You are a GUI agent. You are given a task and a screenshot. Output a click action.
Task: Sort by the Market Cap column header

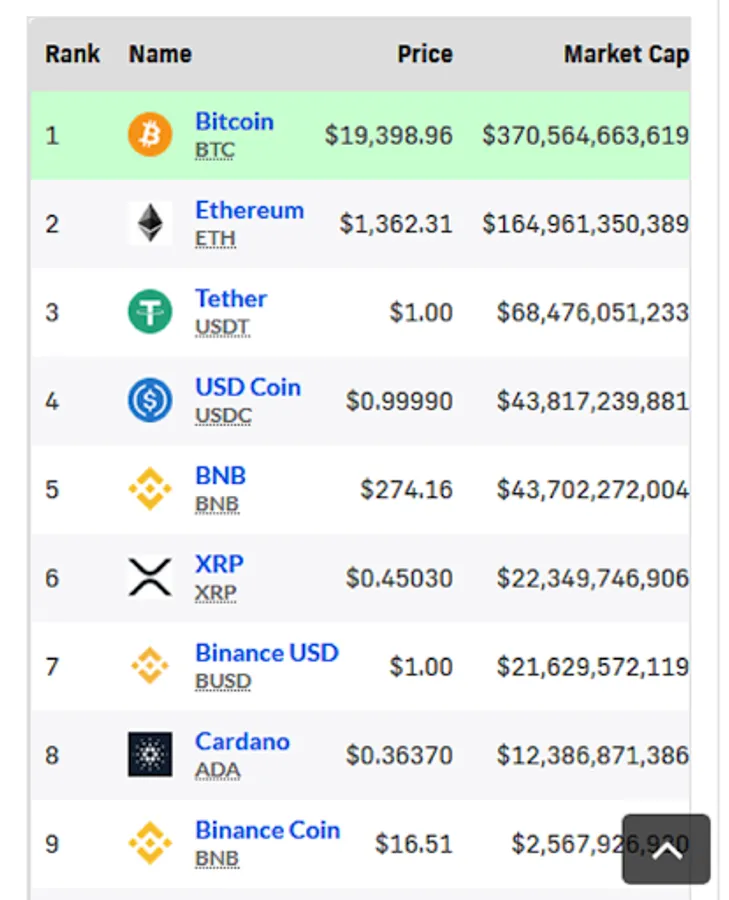(x=625, y=54)
